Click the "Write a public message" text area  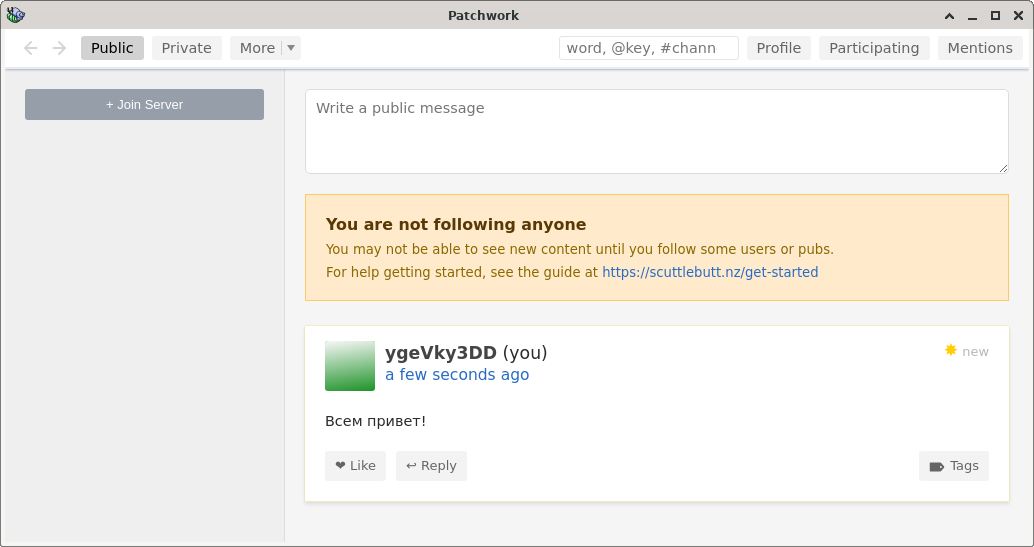[x=656, y=131]
